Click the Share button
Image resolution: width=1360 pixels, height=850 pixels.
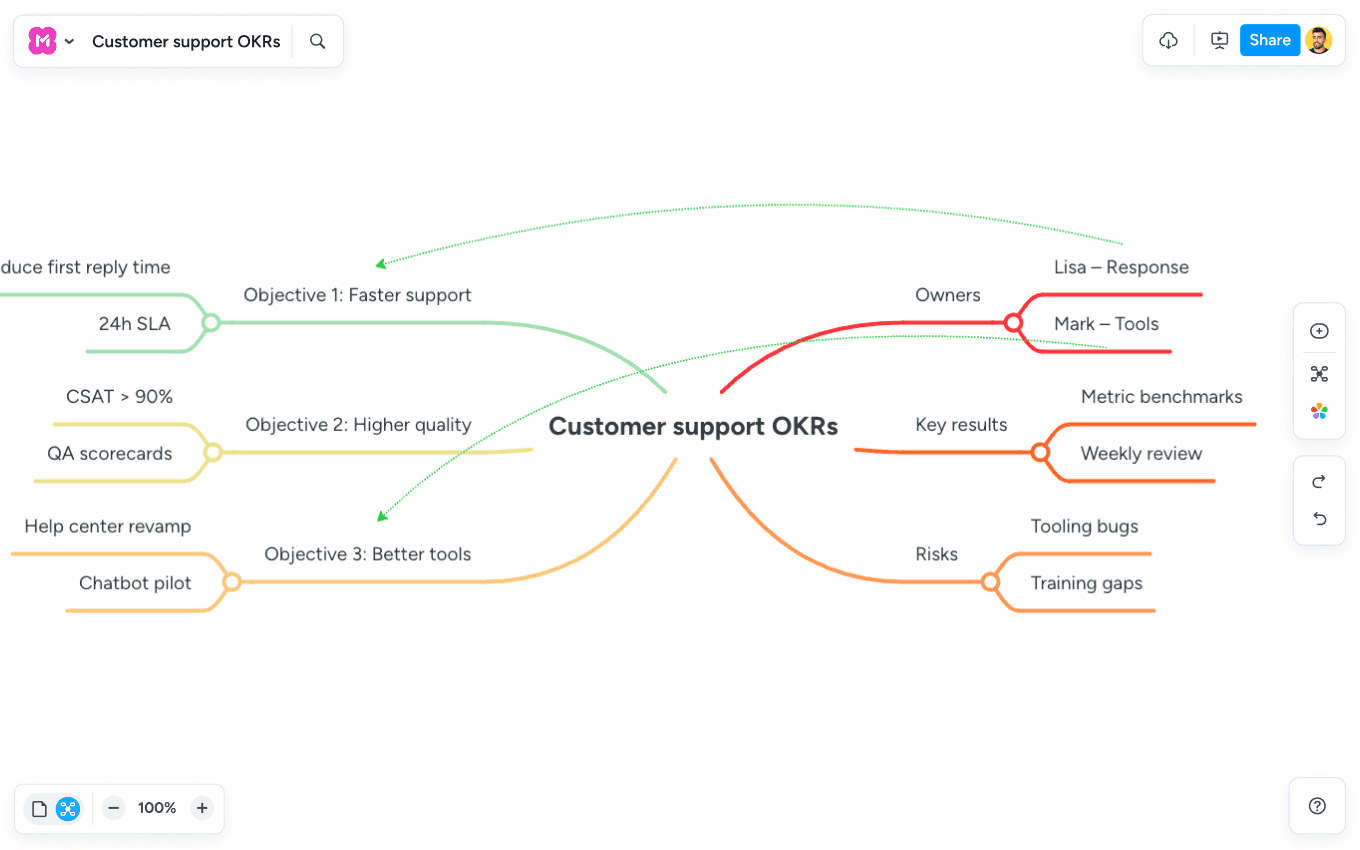1269,40
